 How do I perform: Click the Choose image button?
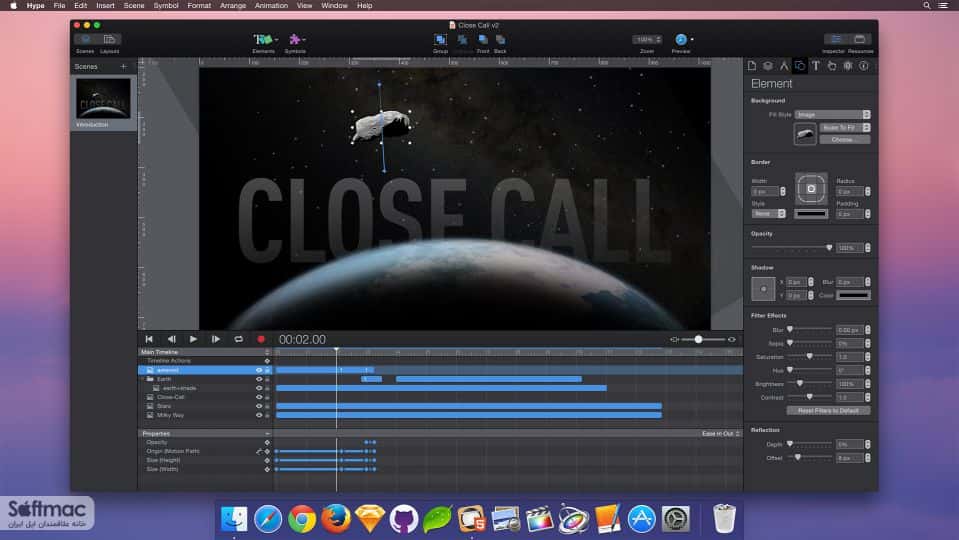843,139
